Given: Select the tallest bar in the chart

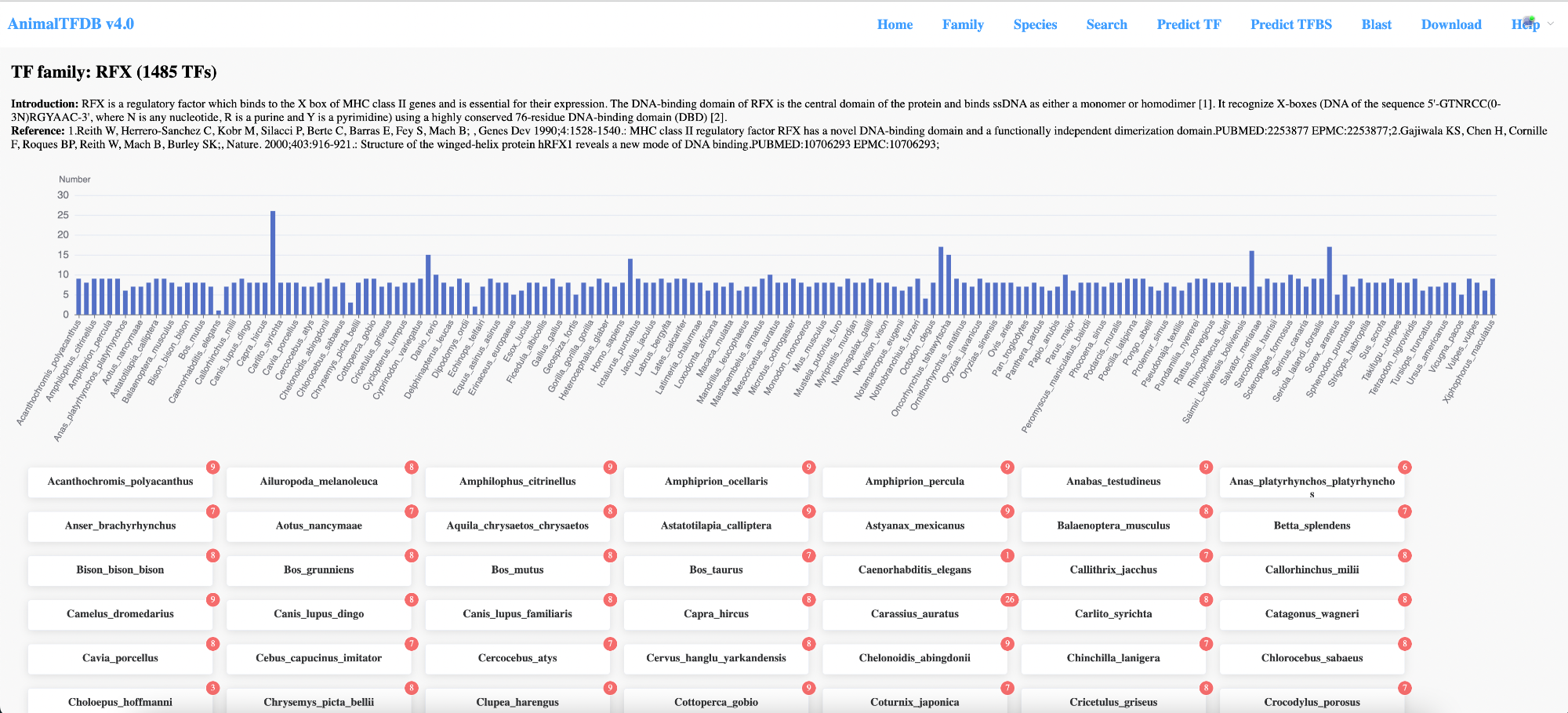Looking at the screenshot, I should 273,262.
